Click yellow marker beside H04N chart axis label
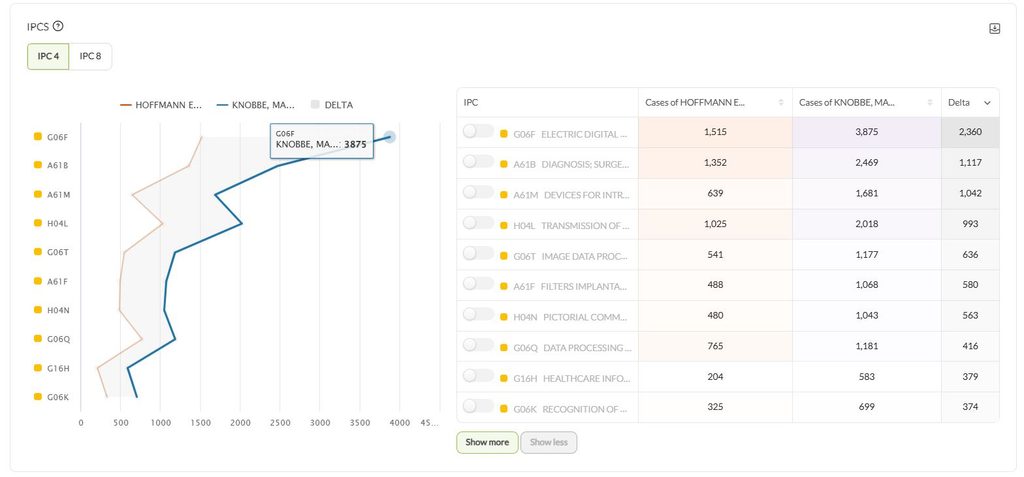Screen dimensions: 1024x477 tap(38, 310)
